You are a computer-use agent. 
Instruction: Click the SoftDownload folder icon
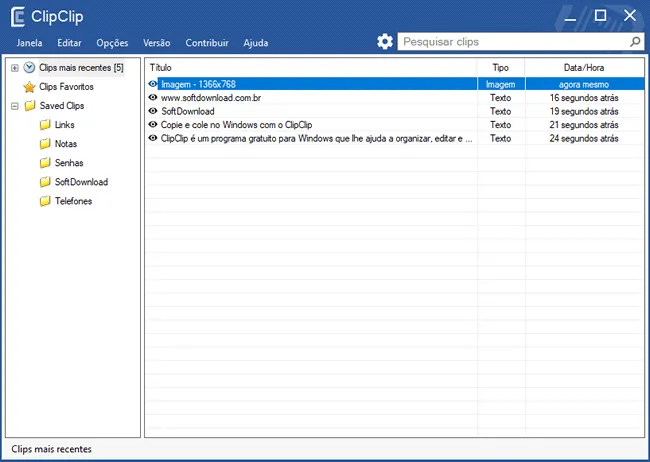click(45, 182)
